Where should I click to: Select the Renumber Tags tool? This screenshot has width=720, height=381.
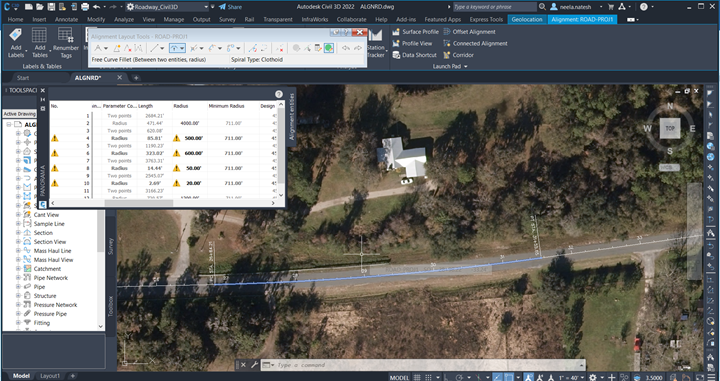click(66, 42)
